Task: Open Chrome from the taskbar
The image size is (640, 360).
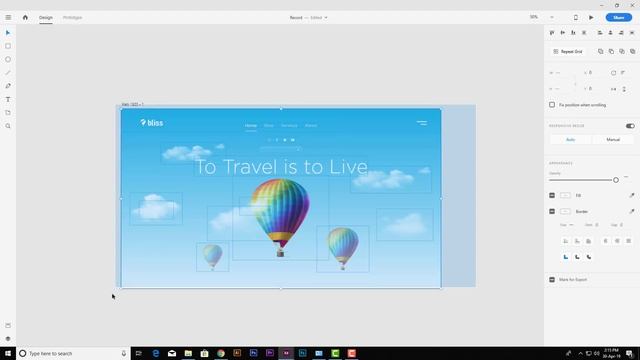Action: [x=221, y=353]
